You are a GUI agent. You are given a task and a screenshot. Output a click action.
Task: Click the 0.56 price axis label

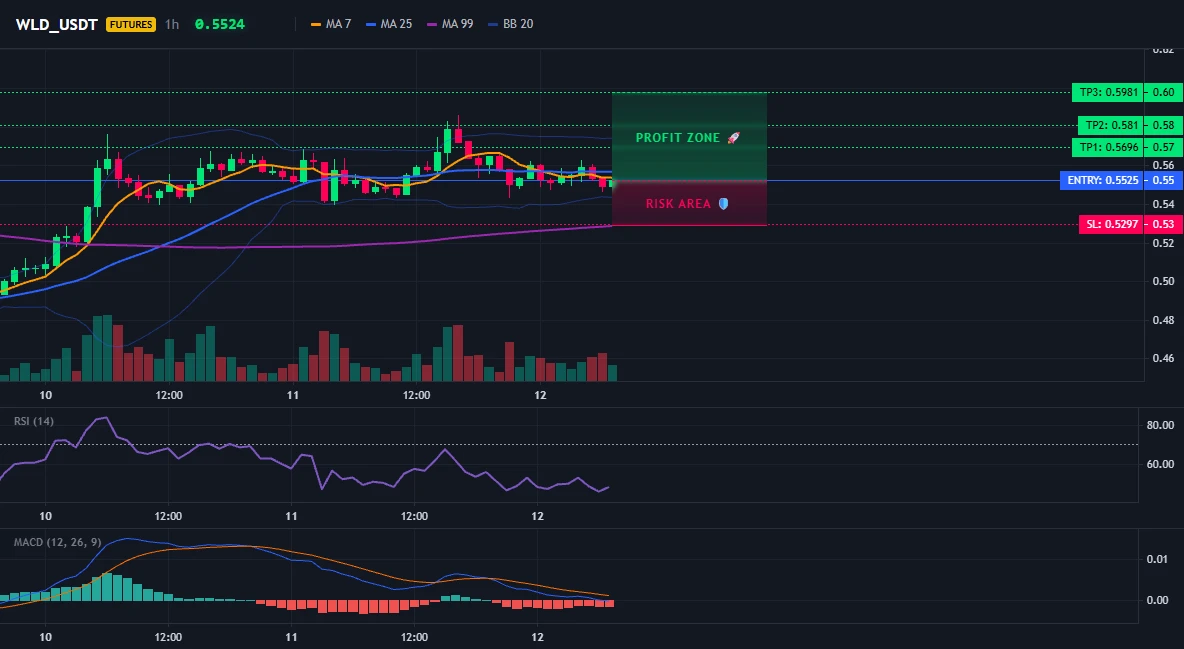pyautogui.click(x=1164, y=165)
